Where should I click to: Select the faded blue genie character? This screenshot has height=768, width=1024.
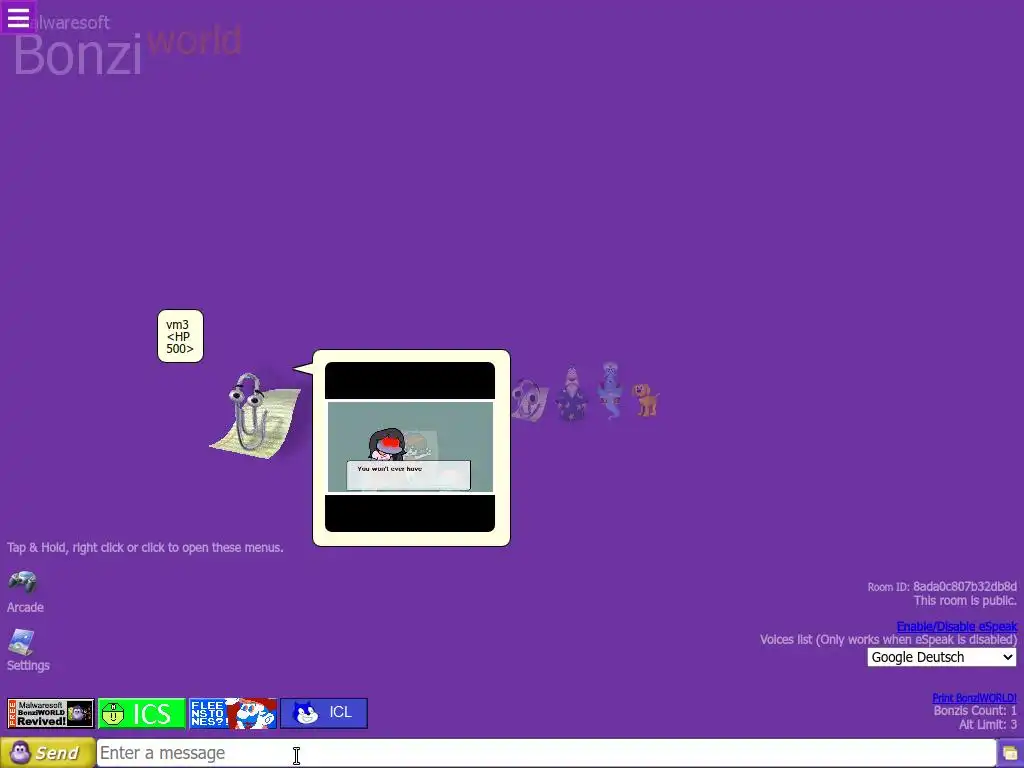610,391
